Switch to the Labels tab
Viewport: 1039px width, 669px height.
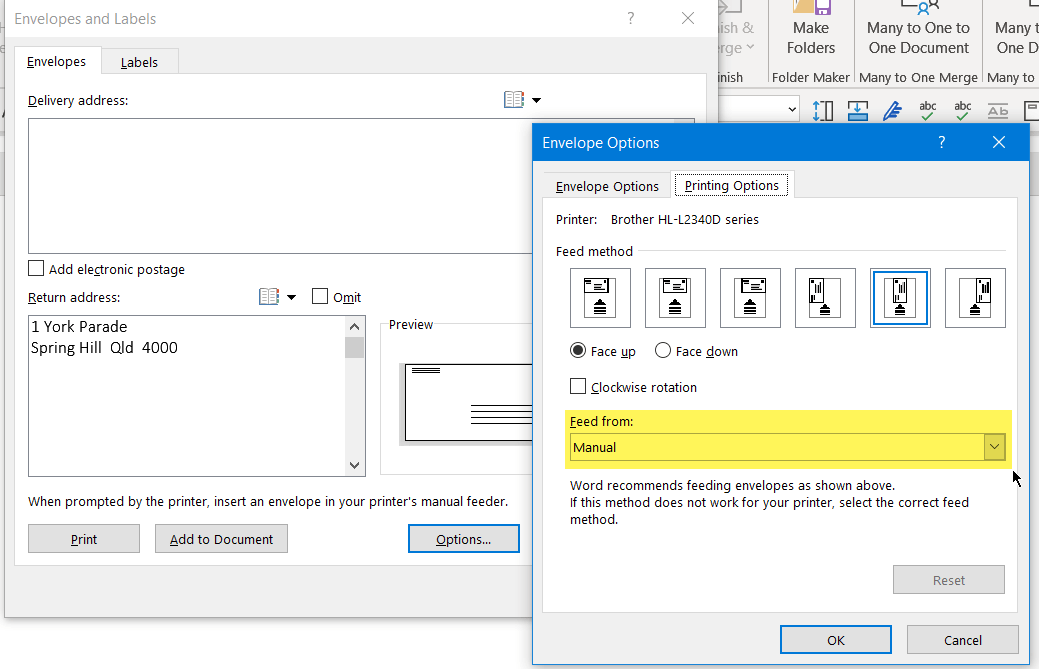(x=139, y=62)
